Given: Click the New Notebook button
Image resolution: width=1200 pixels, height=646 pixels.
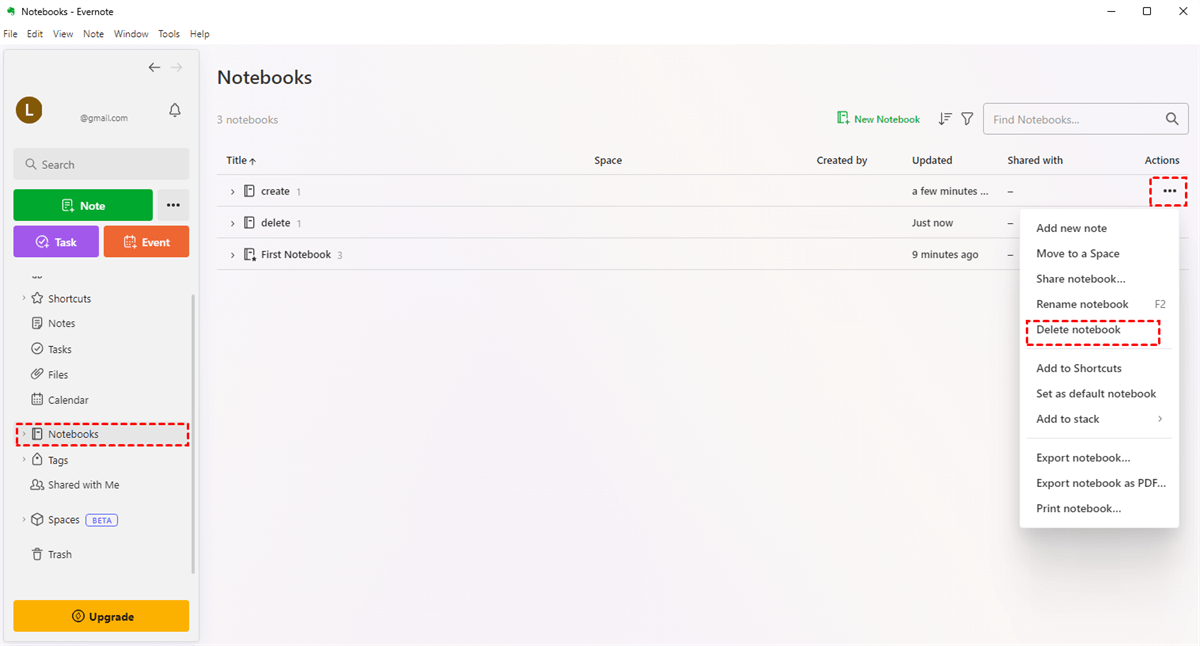Looking at the screenshot, I should pyautogui.click(x=878, y=119).
